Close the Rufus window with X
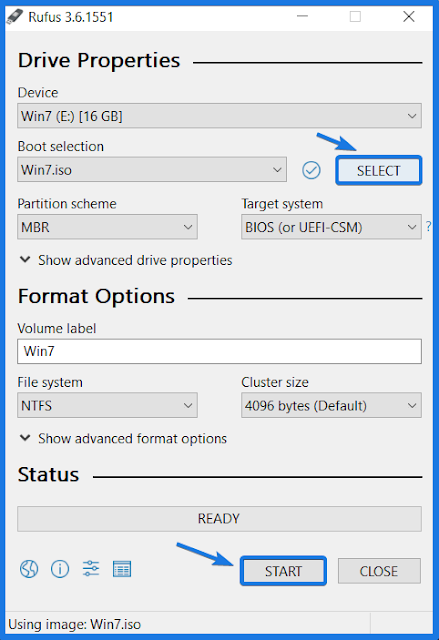Image resolution: width=439 pixels, height=640 pixels. pos(409,16)
